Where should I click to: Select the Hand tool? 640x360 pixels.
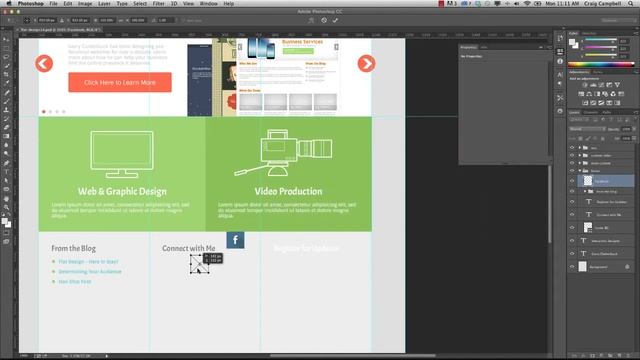(x=6, y=199)
